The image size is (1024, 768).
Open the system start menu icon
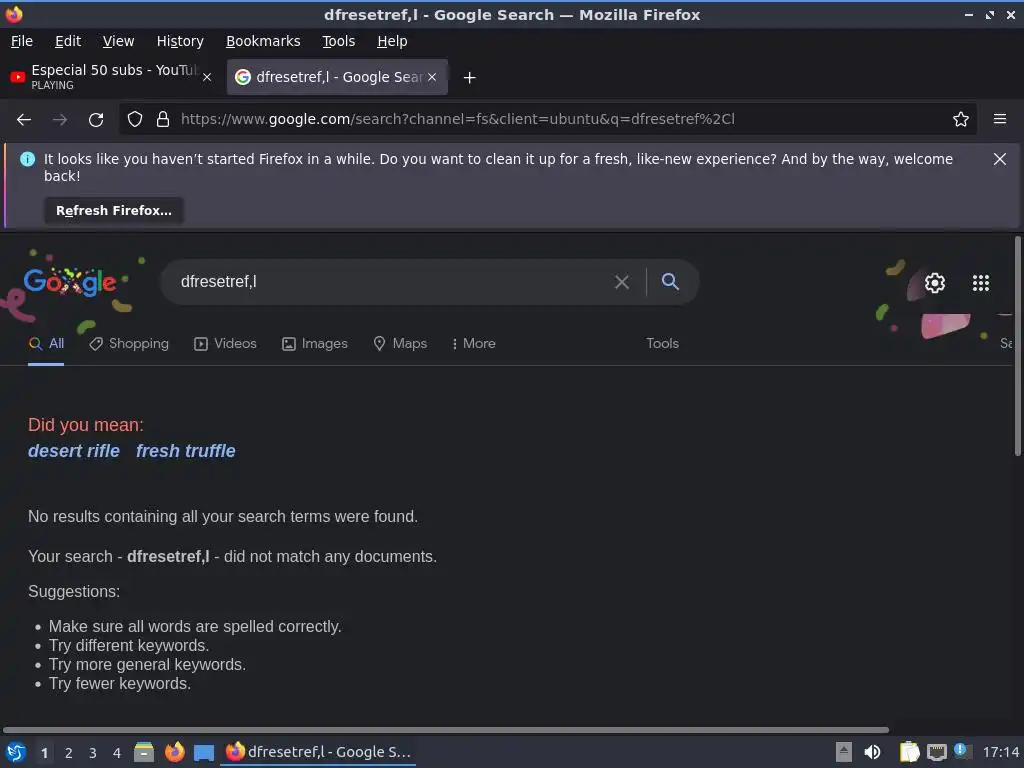click(x=16, y=753)
